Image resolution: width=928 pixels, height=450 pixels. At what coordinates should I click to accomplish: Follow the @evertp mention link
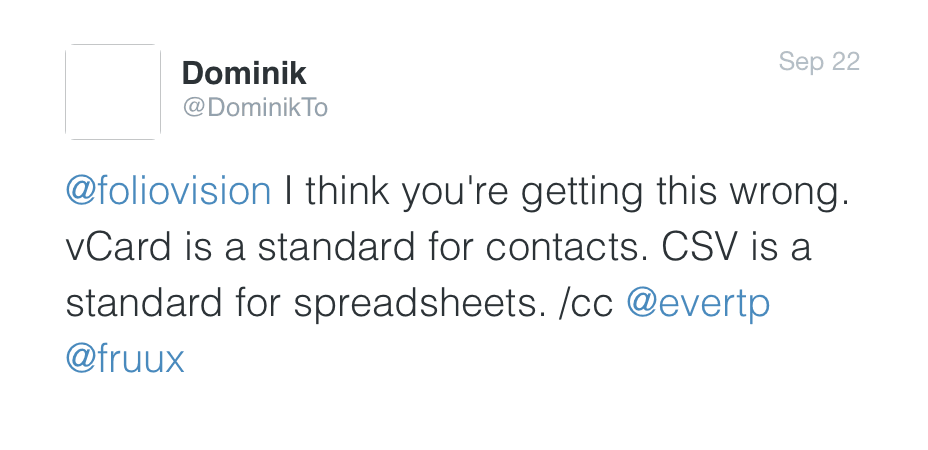tap(698, 304)
